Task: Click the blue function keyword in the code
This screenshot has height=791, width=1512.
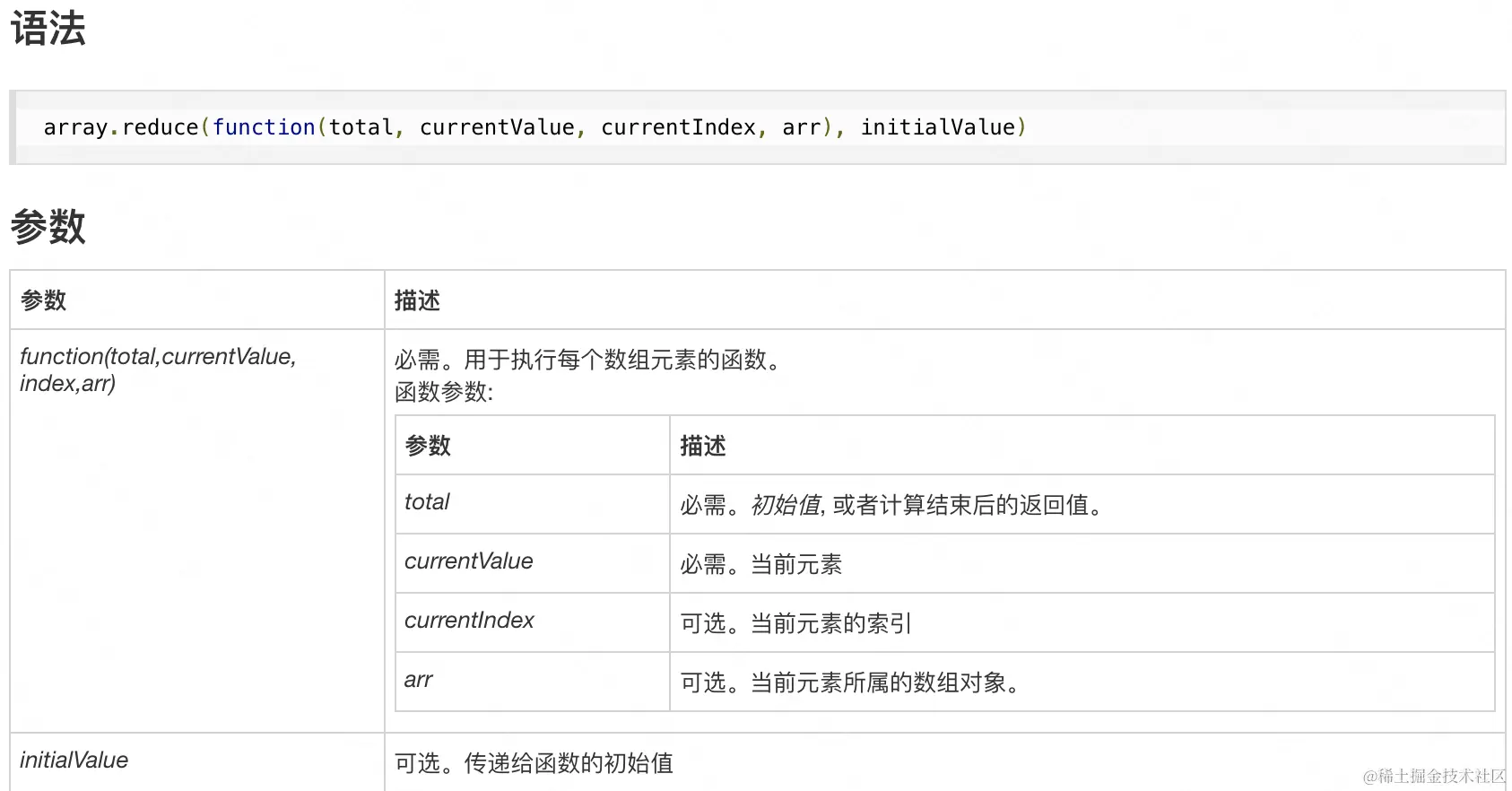Action: 264,127
